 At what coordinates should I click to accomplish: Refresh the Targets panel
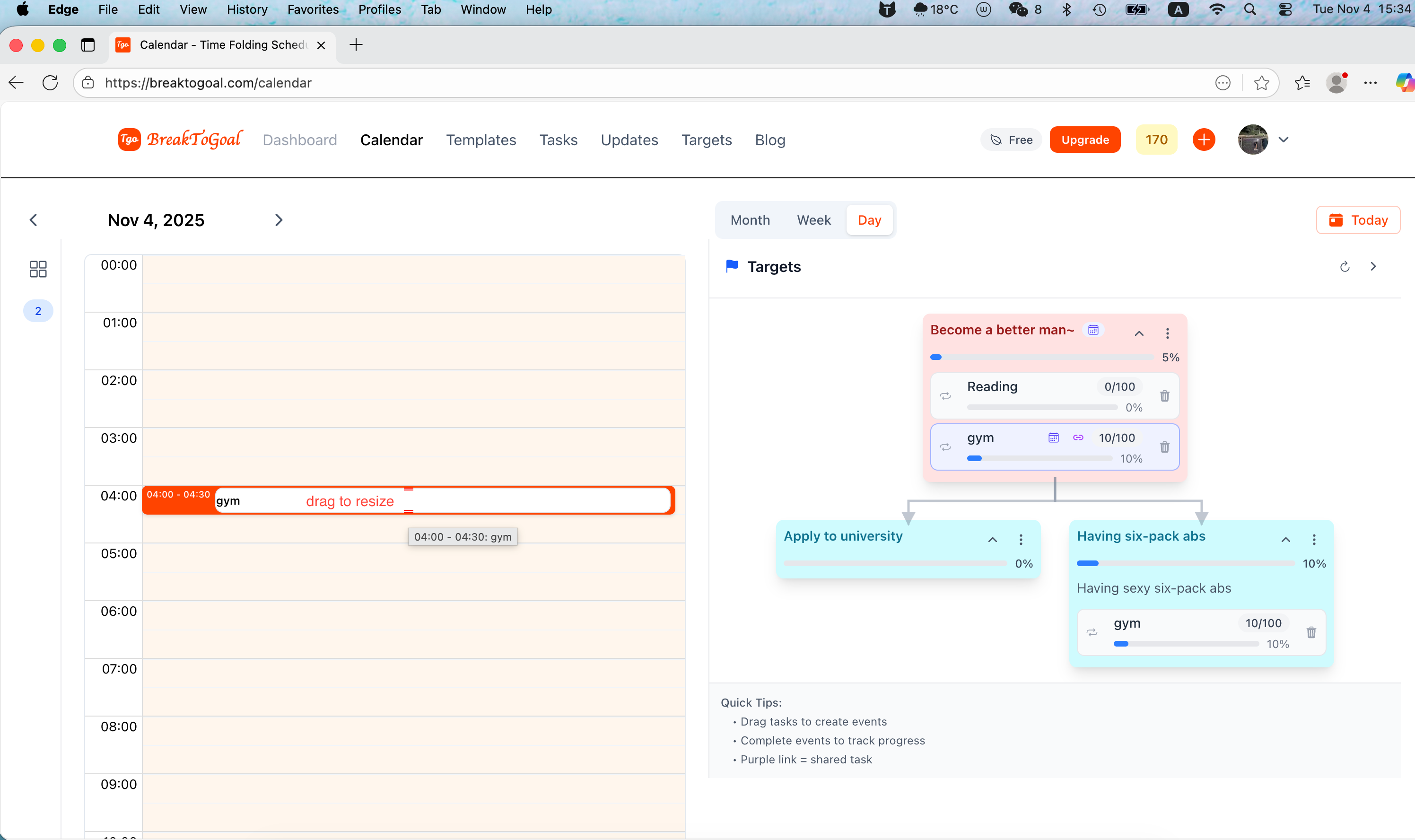1345,267
